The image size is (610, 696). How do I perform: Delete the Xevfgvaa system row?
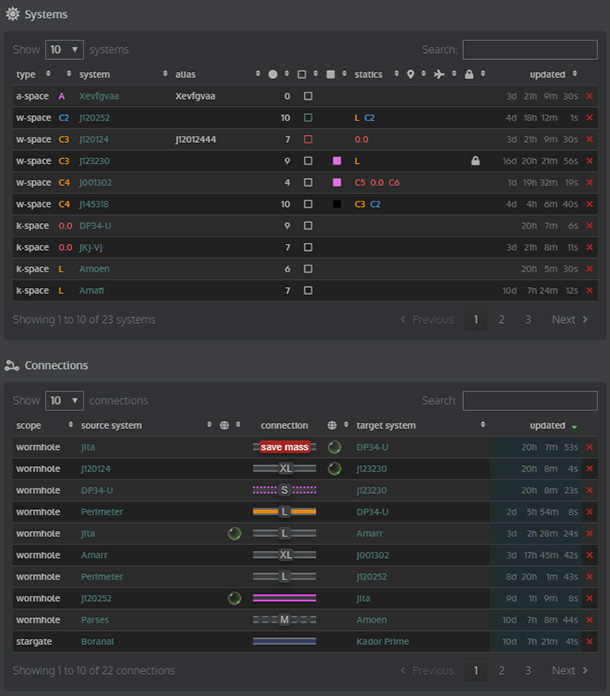click(589, 96)
